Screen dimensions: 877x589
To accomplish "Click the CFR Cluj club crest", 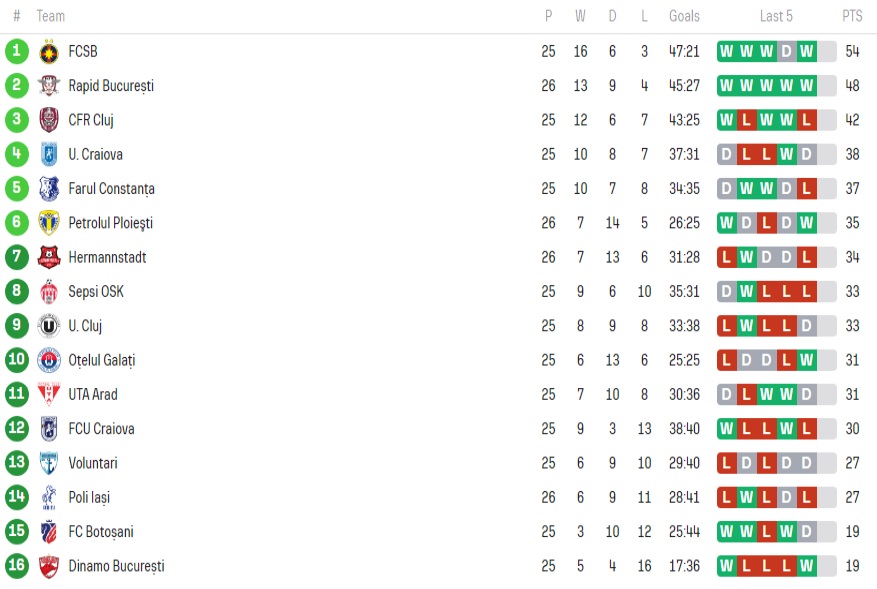I will click(49, 120).
